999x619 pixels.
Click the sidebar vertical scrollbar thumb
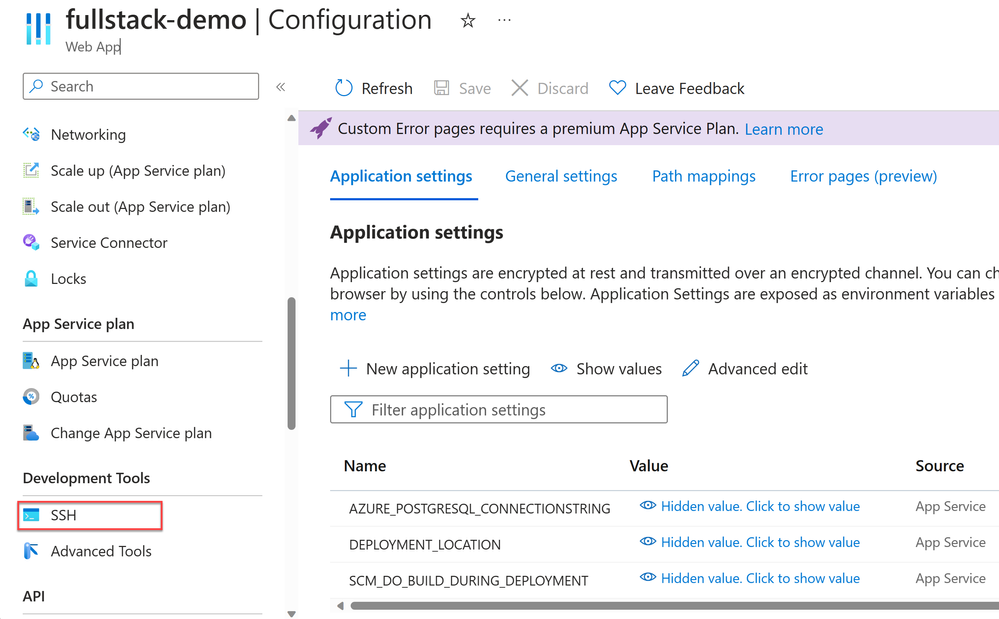[x=292, y=364]
